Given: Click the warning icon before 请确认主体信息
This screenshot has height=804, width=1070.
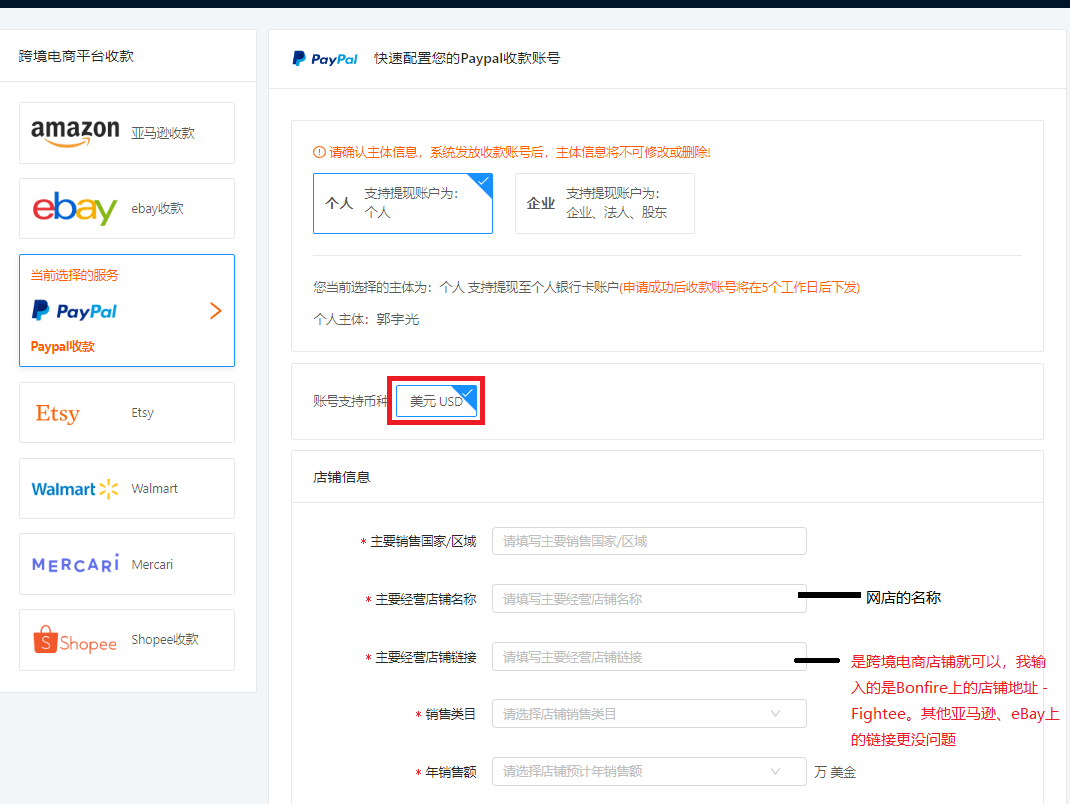Looking at the screenshot, I should 319,152.
